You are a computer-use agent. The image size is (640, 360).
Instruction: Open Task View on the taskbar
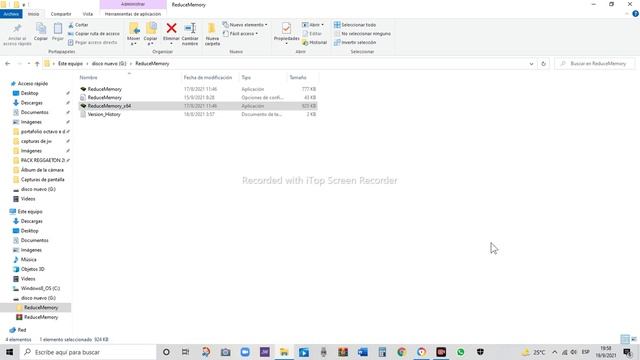(185, 352)
